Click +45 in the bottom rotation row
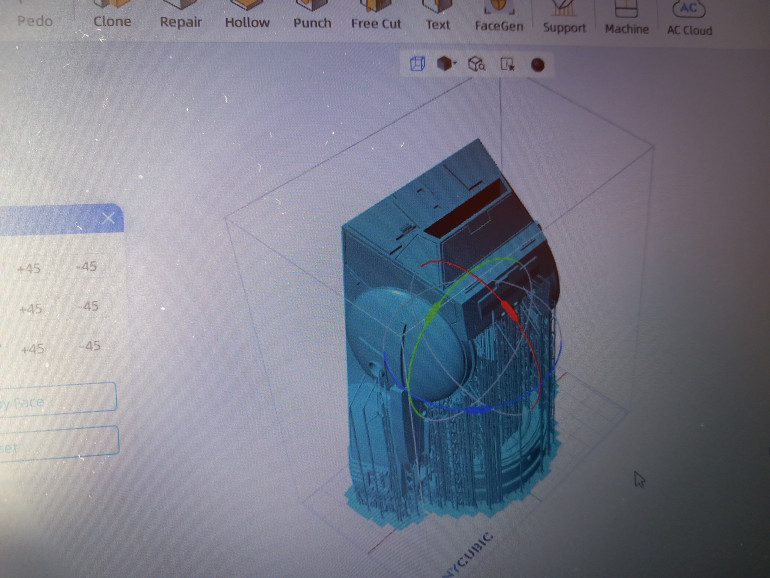The width and height of the screenshot is (770, 578). point(32,349)
